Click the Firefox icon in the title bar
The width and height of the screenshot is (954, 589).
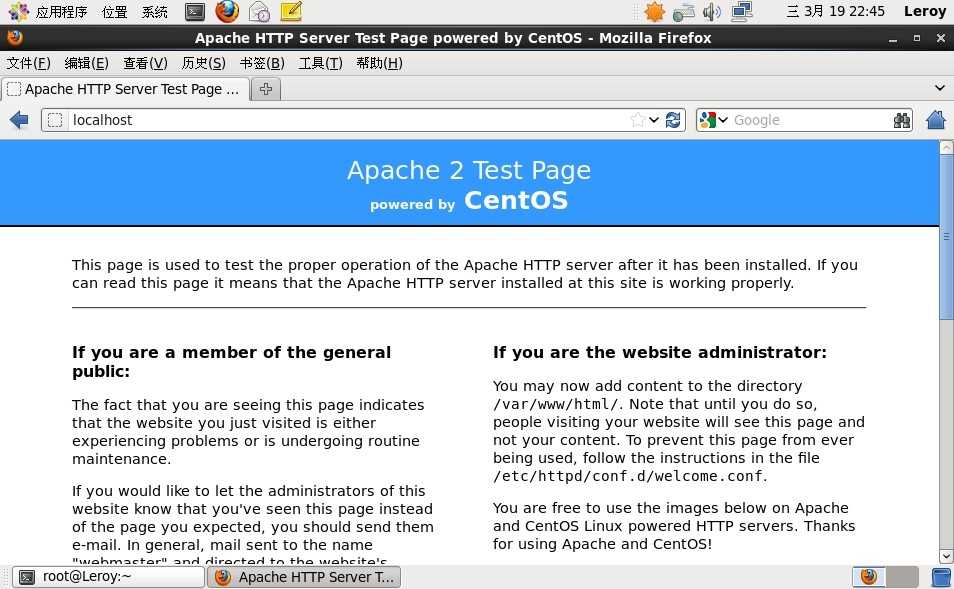[15, 38]
